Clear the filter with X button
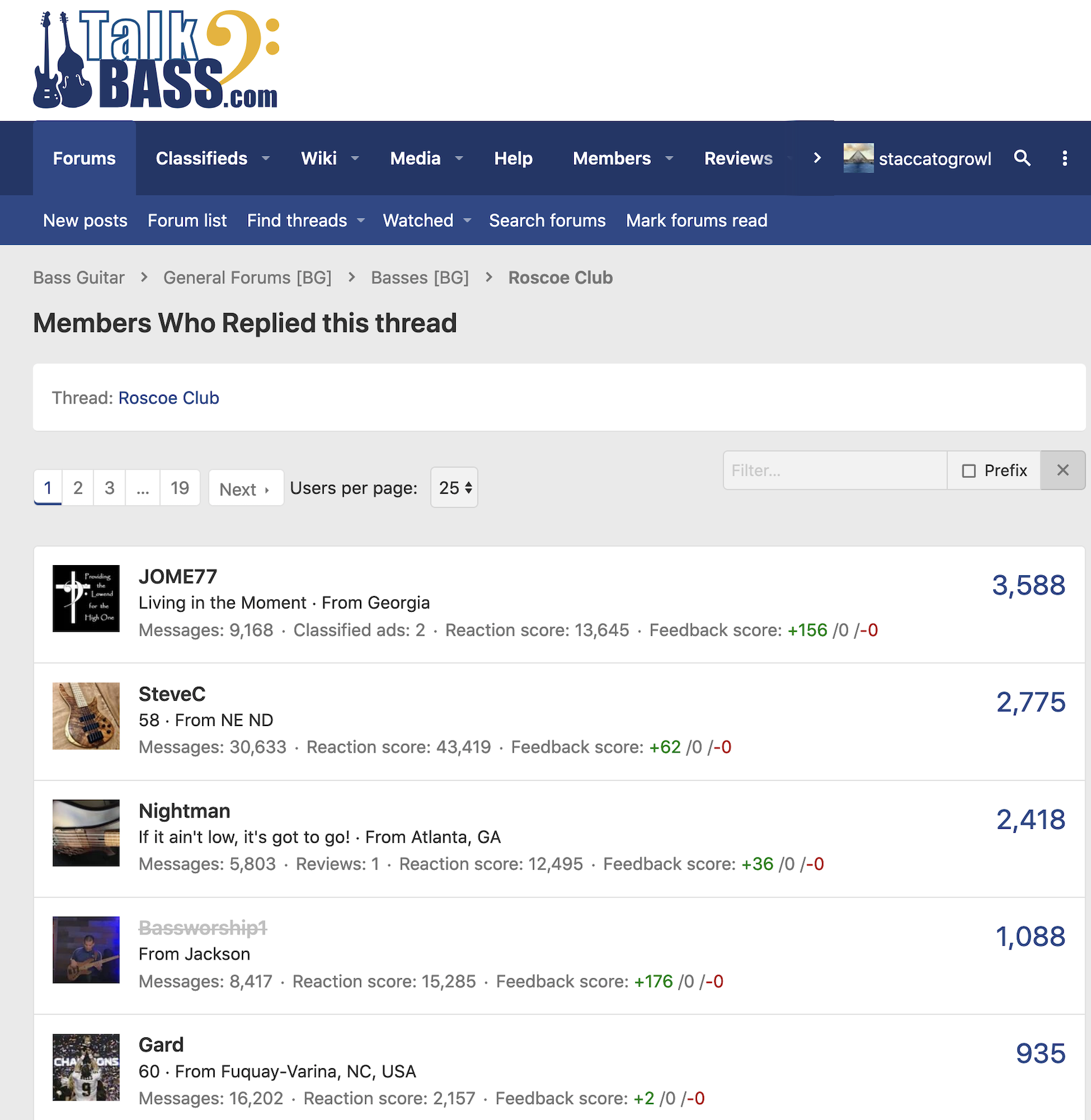Viewport: 1091px width, 1120px height. [1063, 470]
